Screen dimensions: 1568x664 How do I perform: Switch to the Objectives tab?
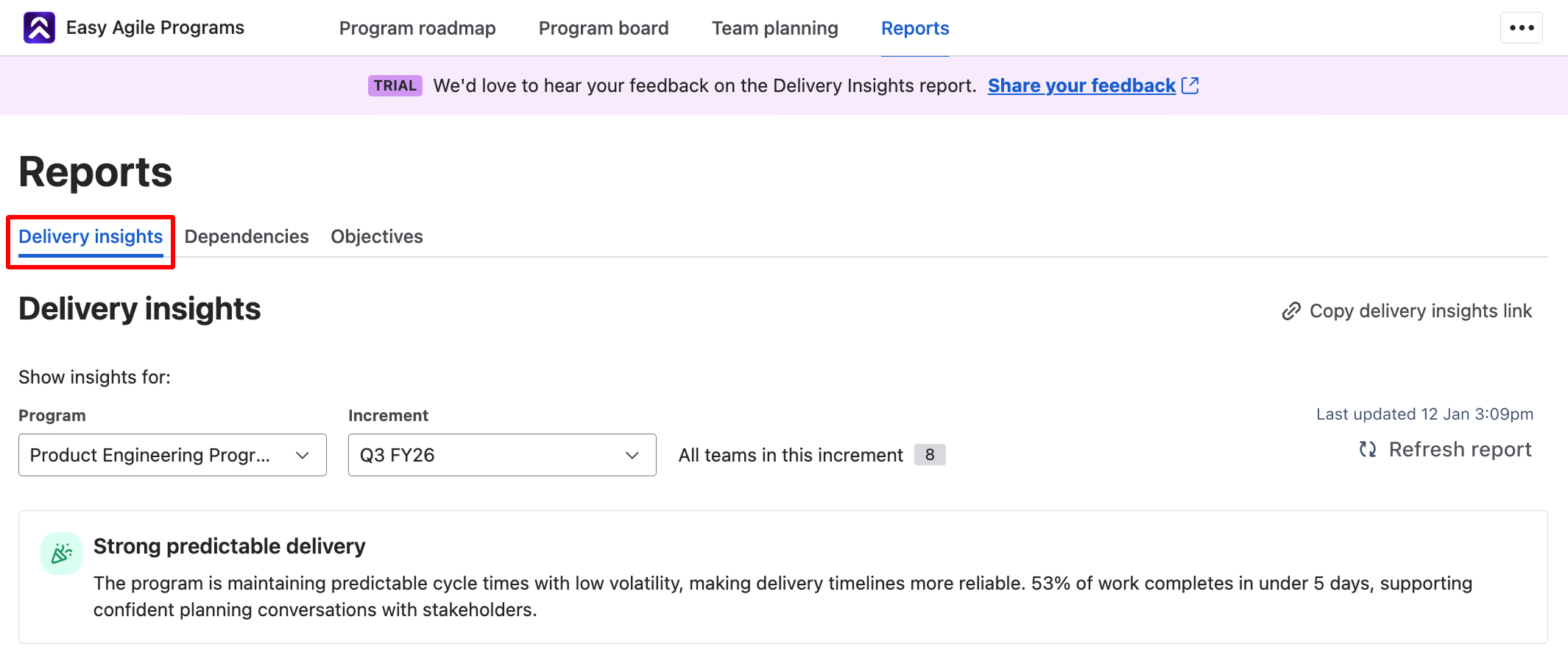(x=376, y=236)
